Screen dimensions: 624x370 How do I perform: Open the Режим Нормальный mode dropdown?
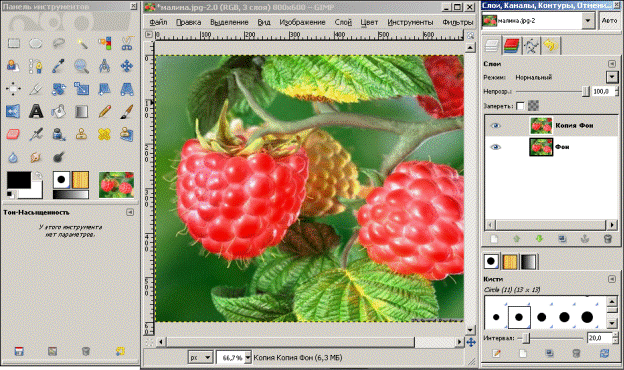point(612,77)
